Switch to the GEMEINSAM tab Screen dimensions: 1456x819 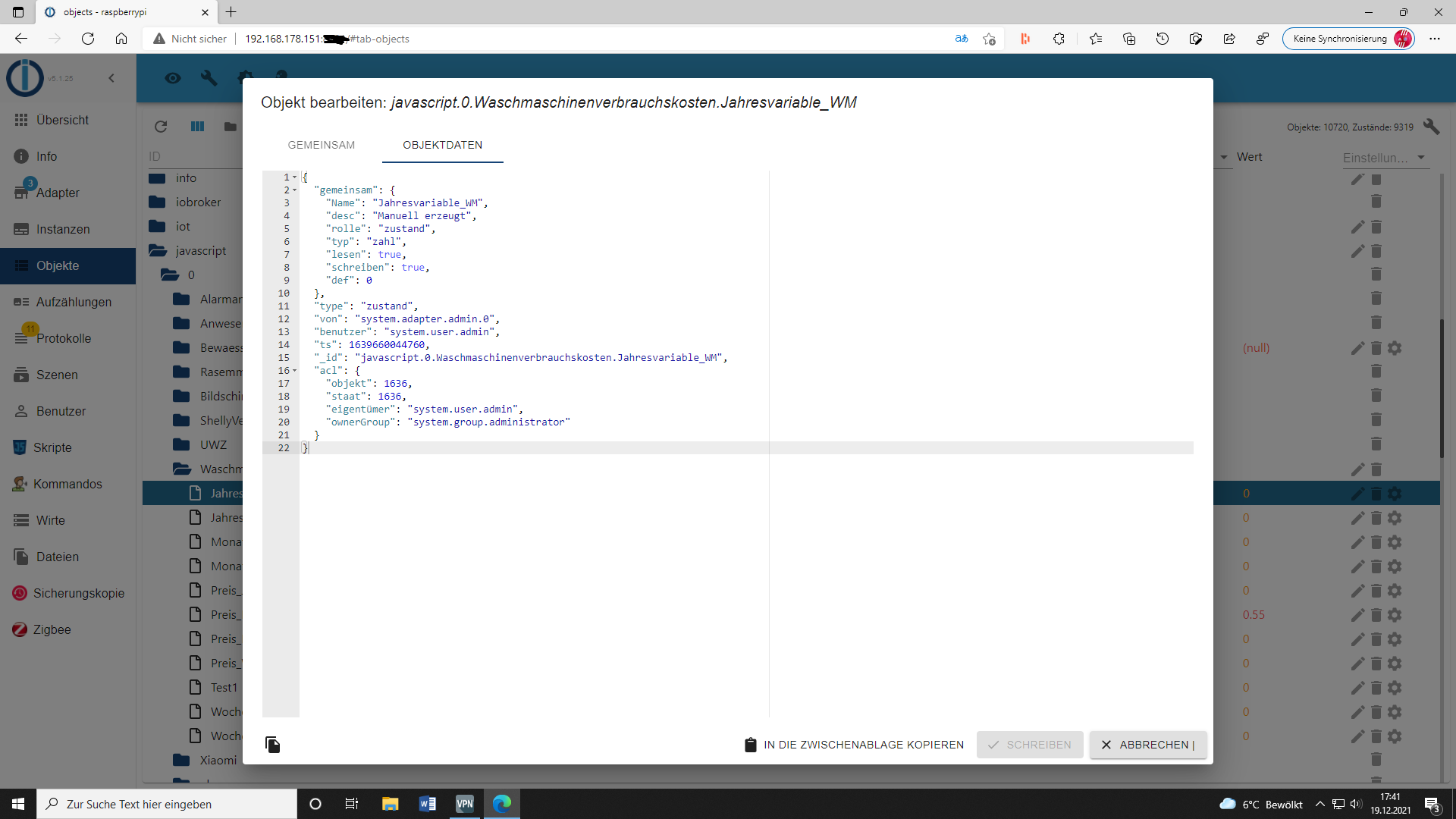pyautogui.click(x=321, y=145)
